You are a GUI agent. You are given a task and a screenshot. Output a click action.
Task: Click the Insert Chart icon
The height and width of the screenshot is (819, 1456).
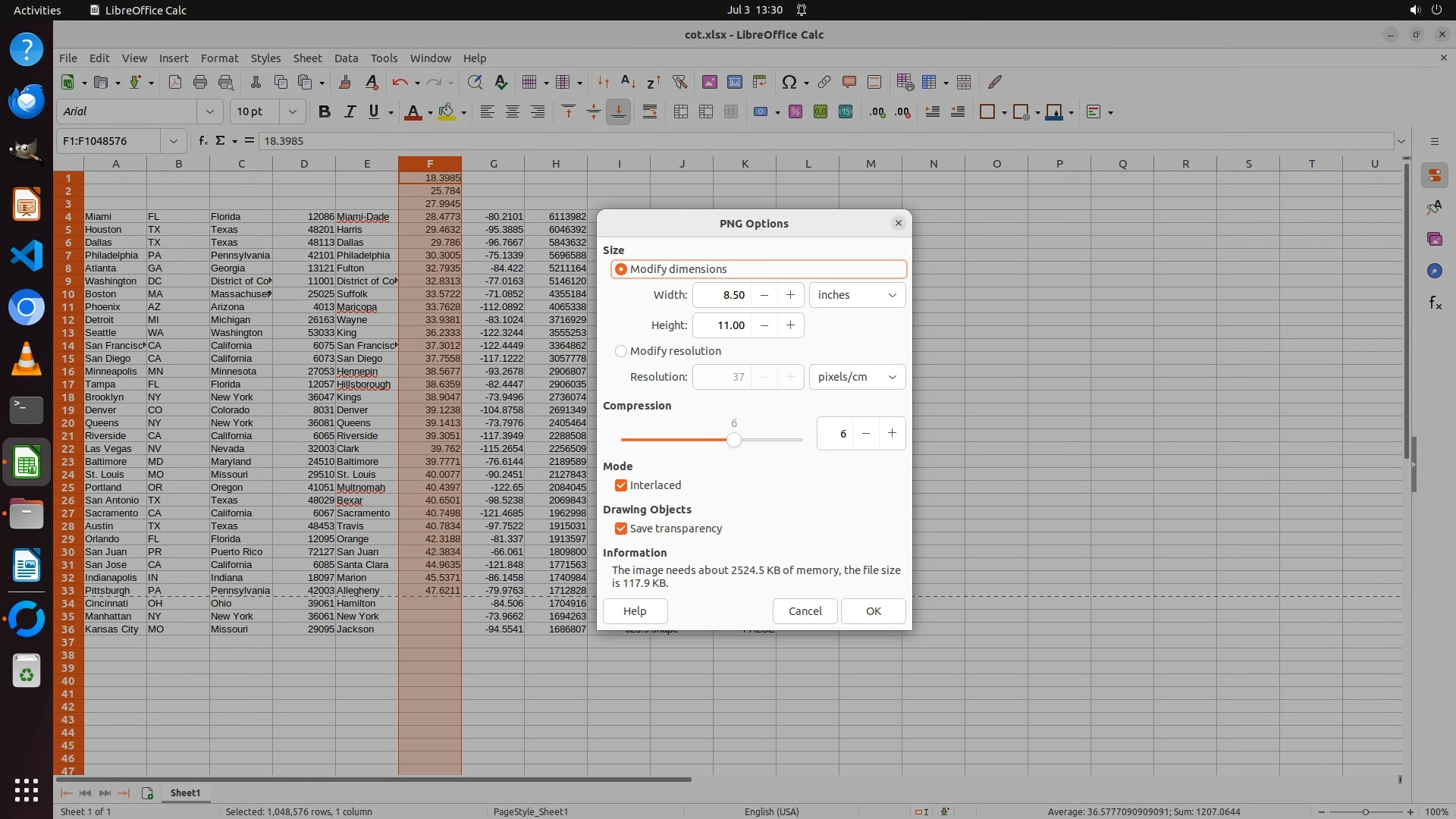734,82
